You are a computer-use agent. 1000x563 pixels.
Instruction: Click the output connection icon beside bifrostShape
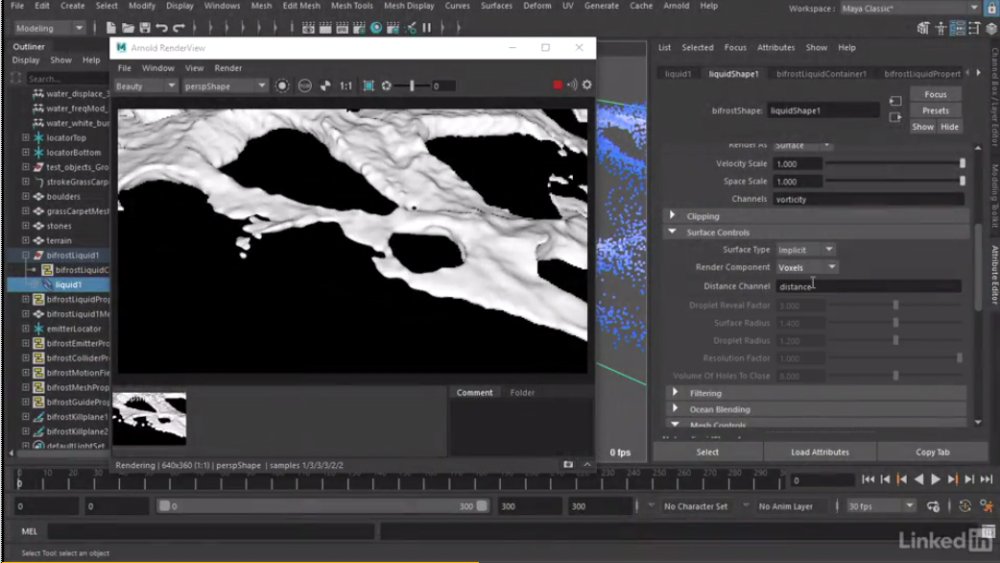coord(895,117)
